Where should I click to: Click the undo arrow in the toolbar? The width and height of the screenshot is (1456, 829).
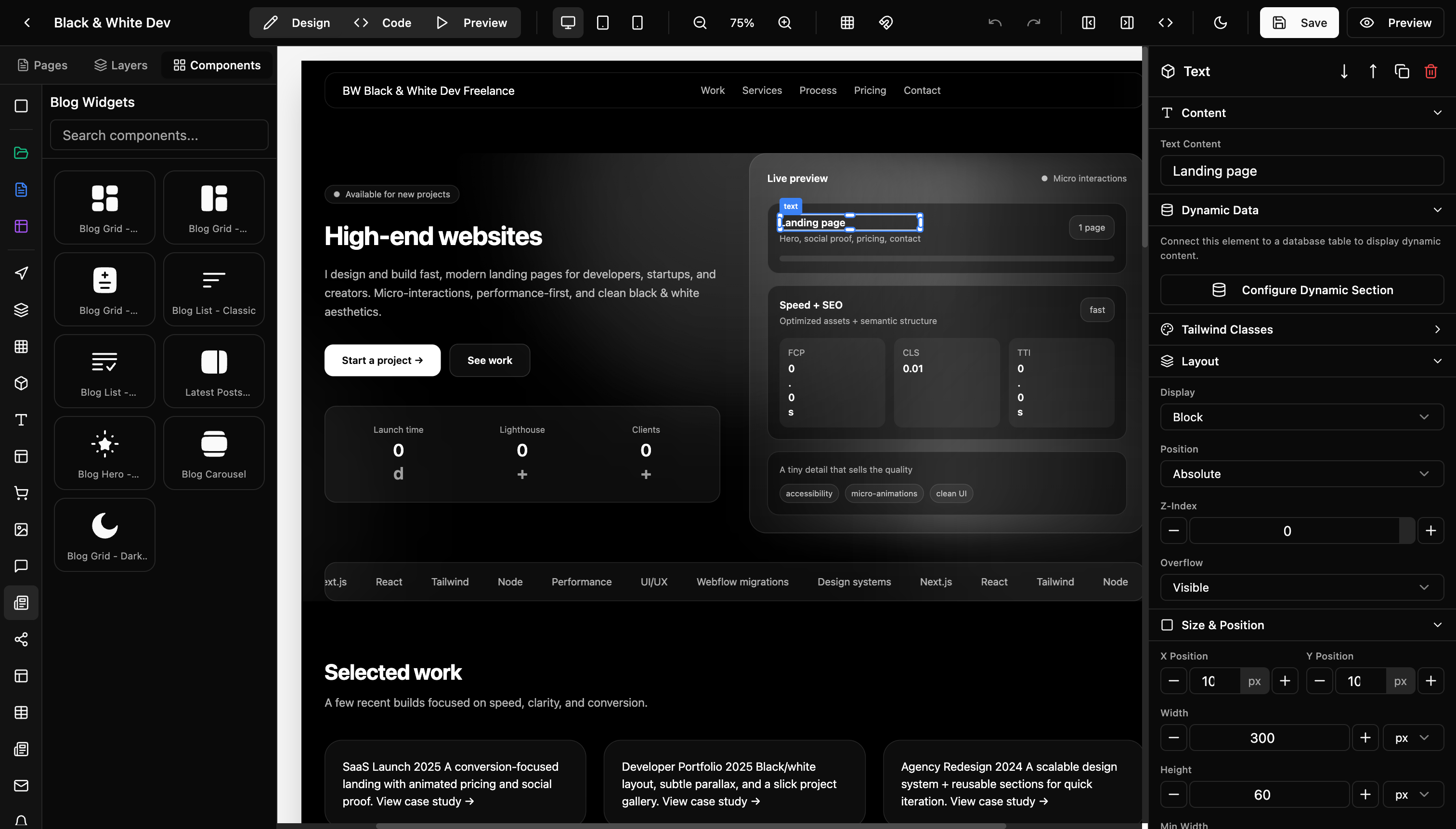(995, 23)
